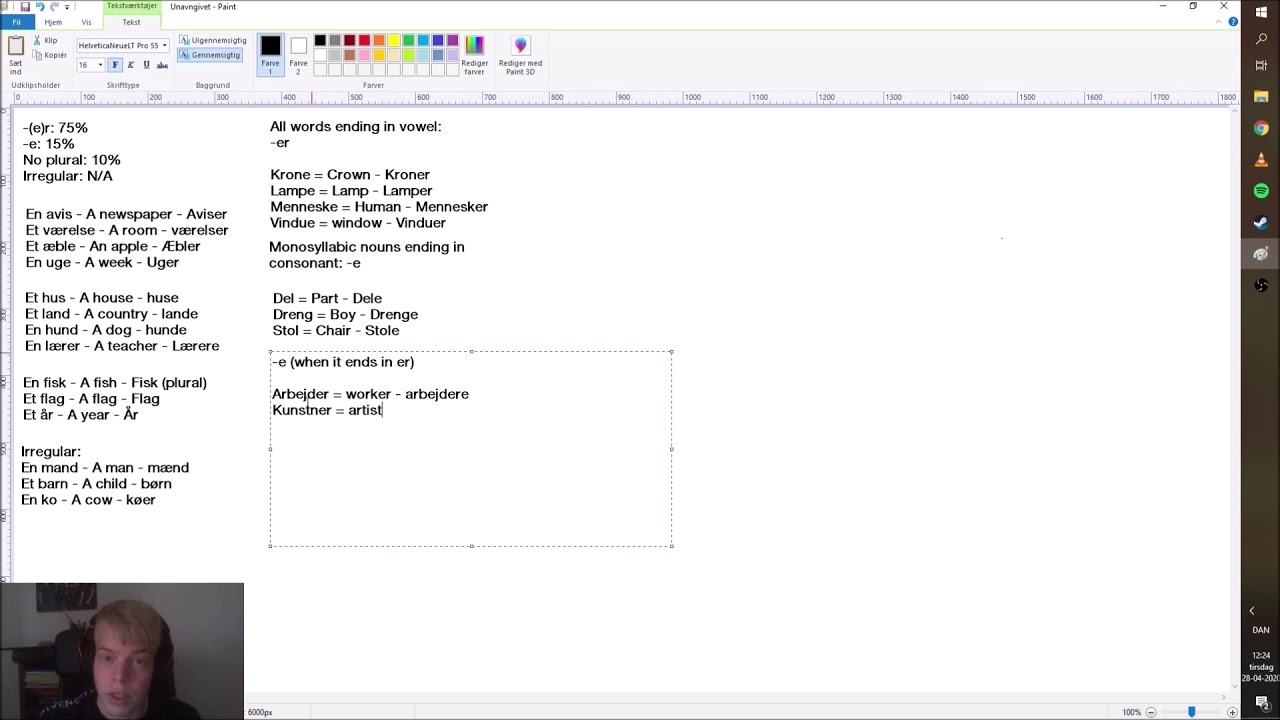The height and width of the screenshot is (720, 1280).
Task: Click the webcam video overlay
Action: pyautogui.click(x=122, y=651)
